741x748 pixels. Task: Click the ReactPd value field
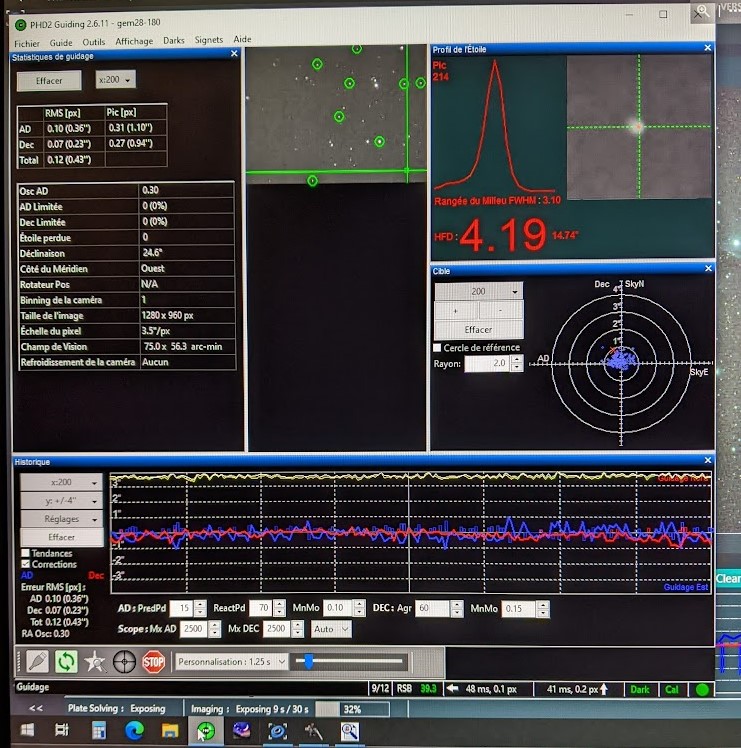point(261,608)
